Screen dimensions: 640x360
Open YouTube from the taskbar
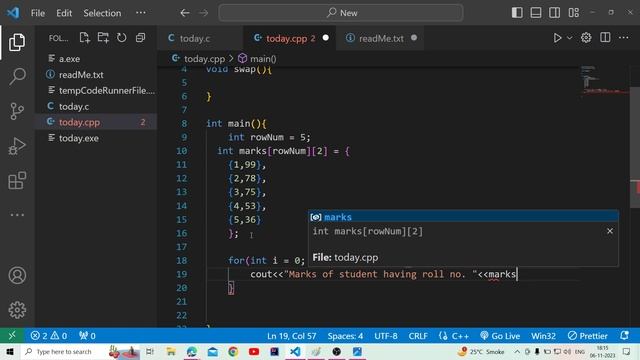click(254, 352)
